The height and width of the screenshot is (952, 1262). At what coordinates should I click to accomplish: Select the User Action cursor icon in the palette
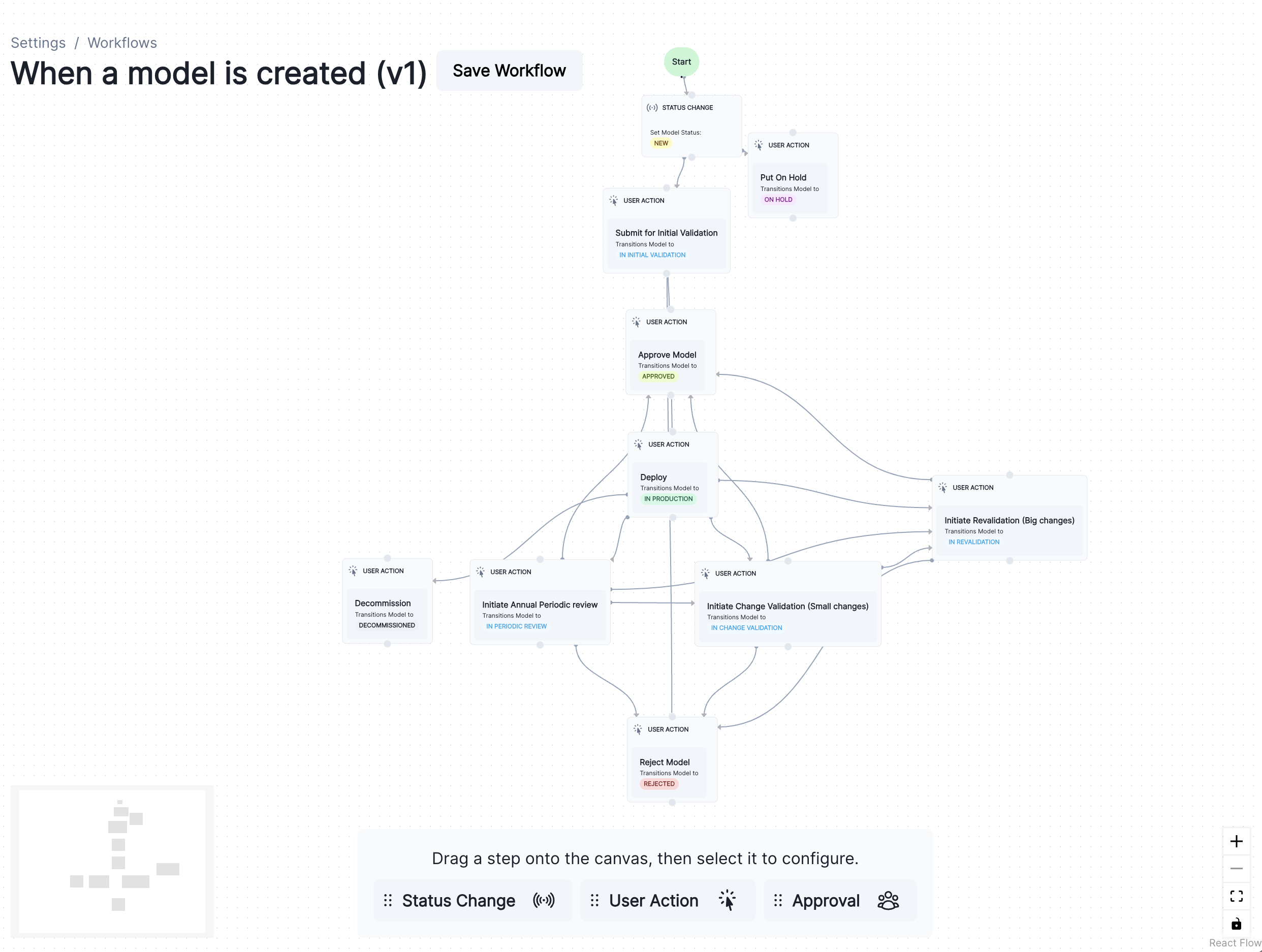point(728,900)
